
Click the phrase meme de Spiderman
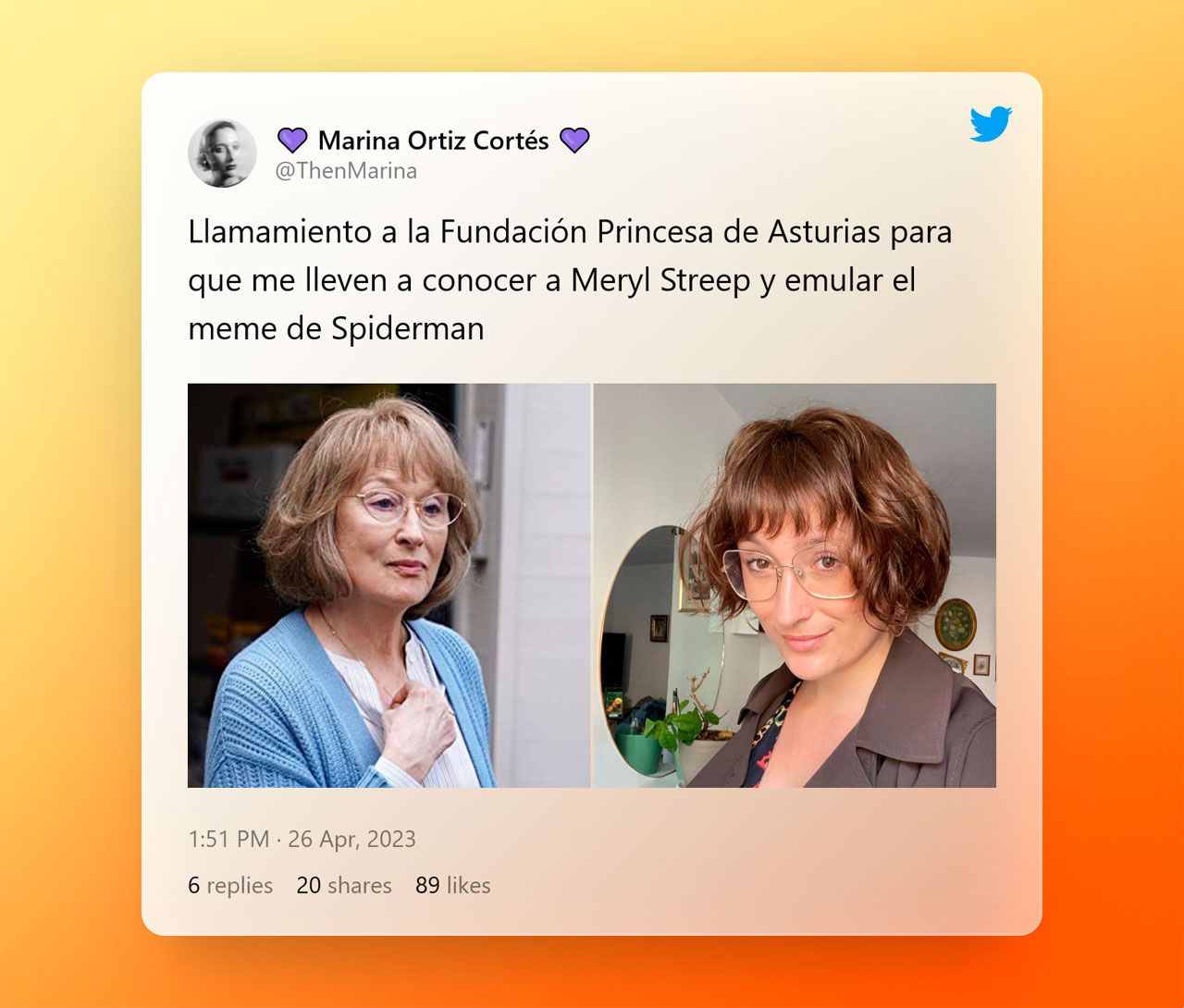(x=336, y=328)
